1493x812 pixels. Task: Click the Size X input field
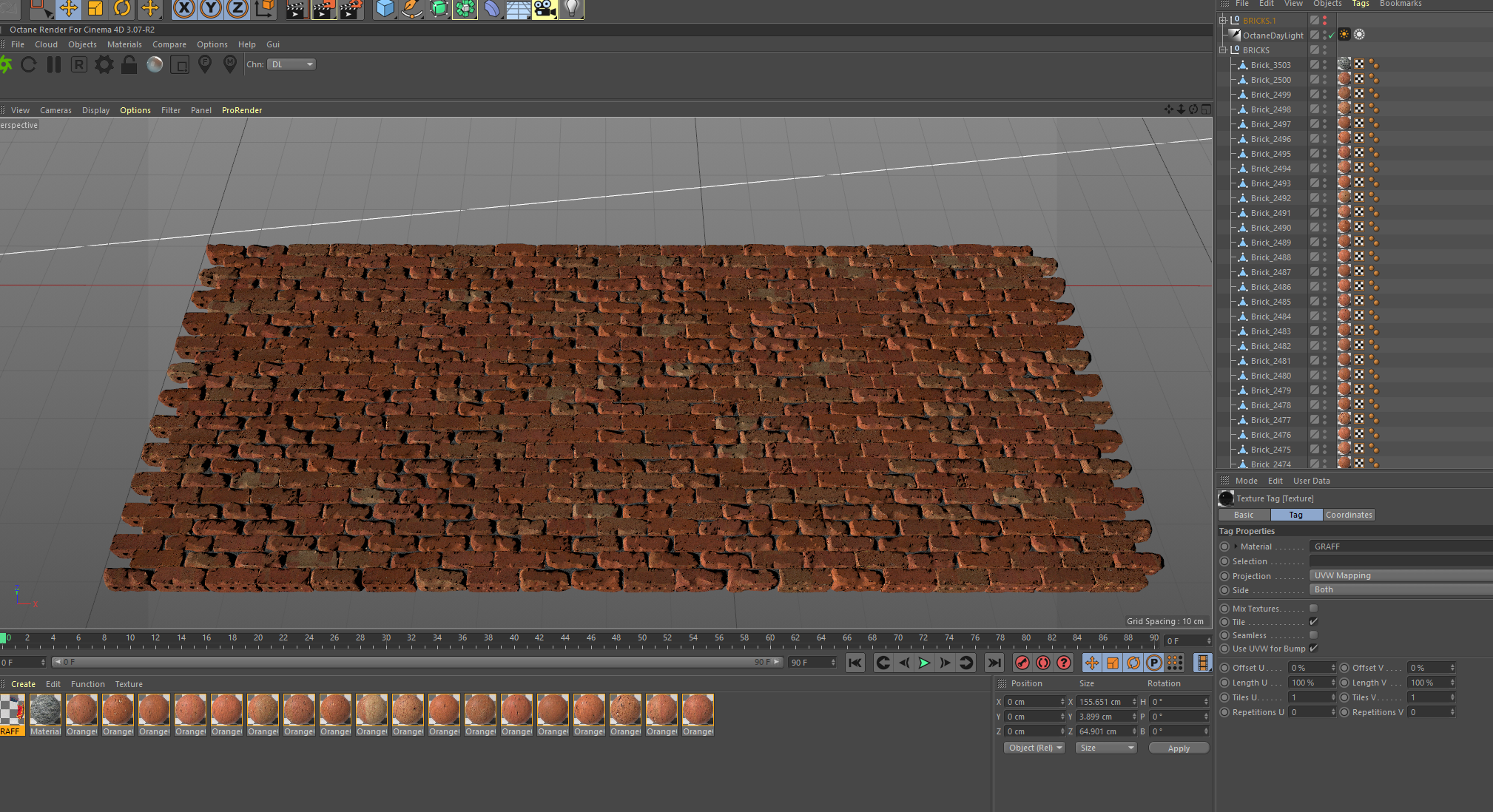(1102, 702)
